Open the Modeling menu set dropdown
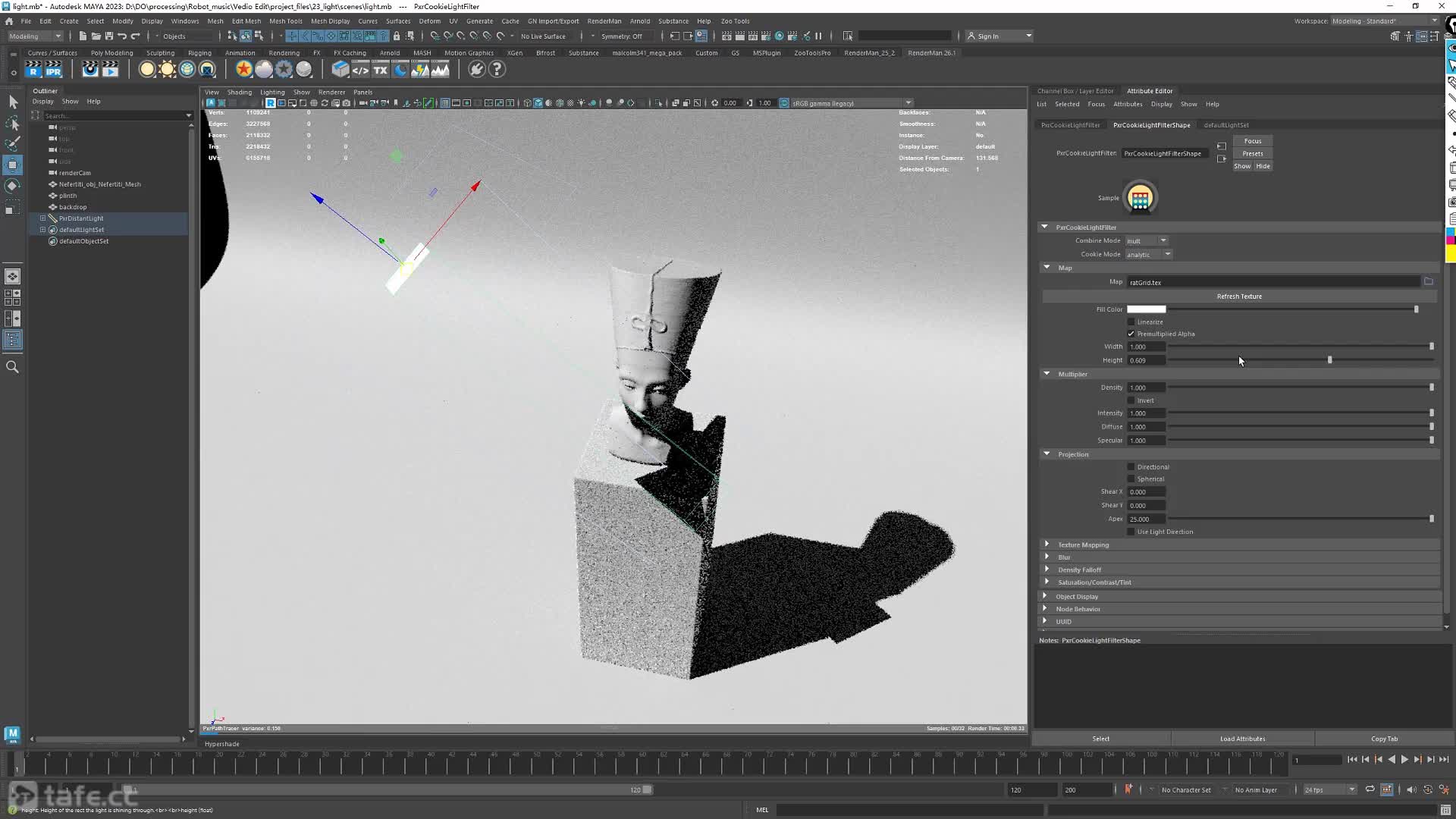Screen dimensions: 1456x819 pos(36,36)
